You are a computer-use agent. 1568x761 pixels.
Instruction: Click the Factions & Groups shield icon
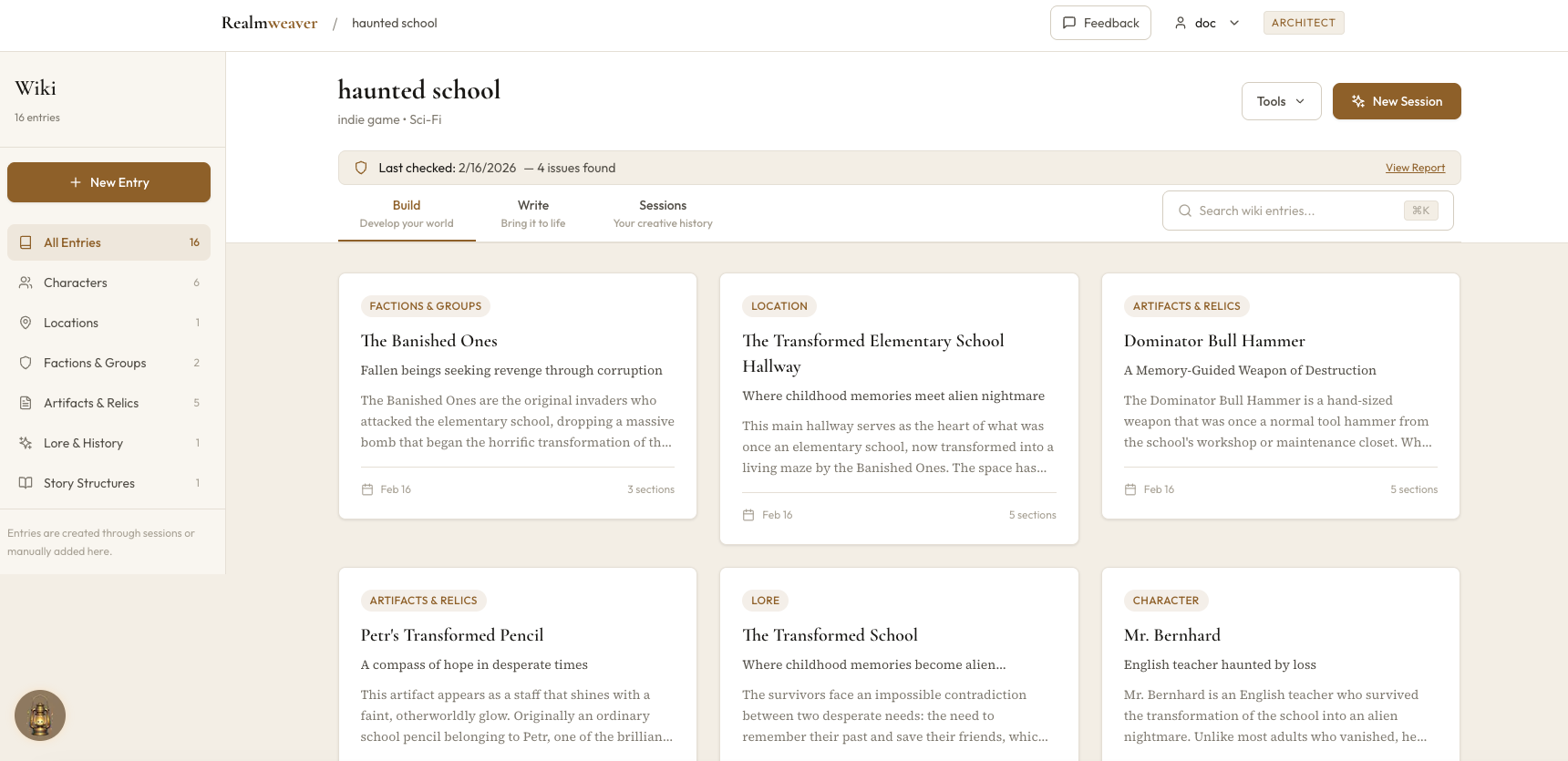point(26,363)
